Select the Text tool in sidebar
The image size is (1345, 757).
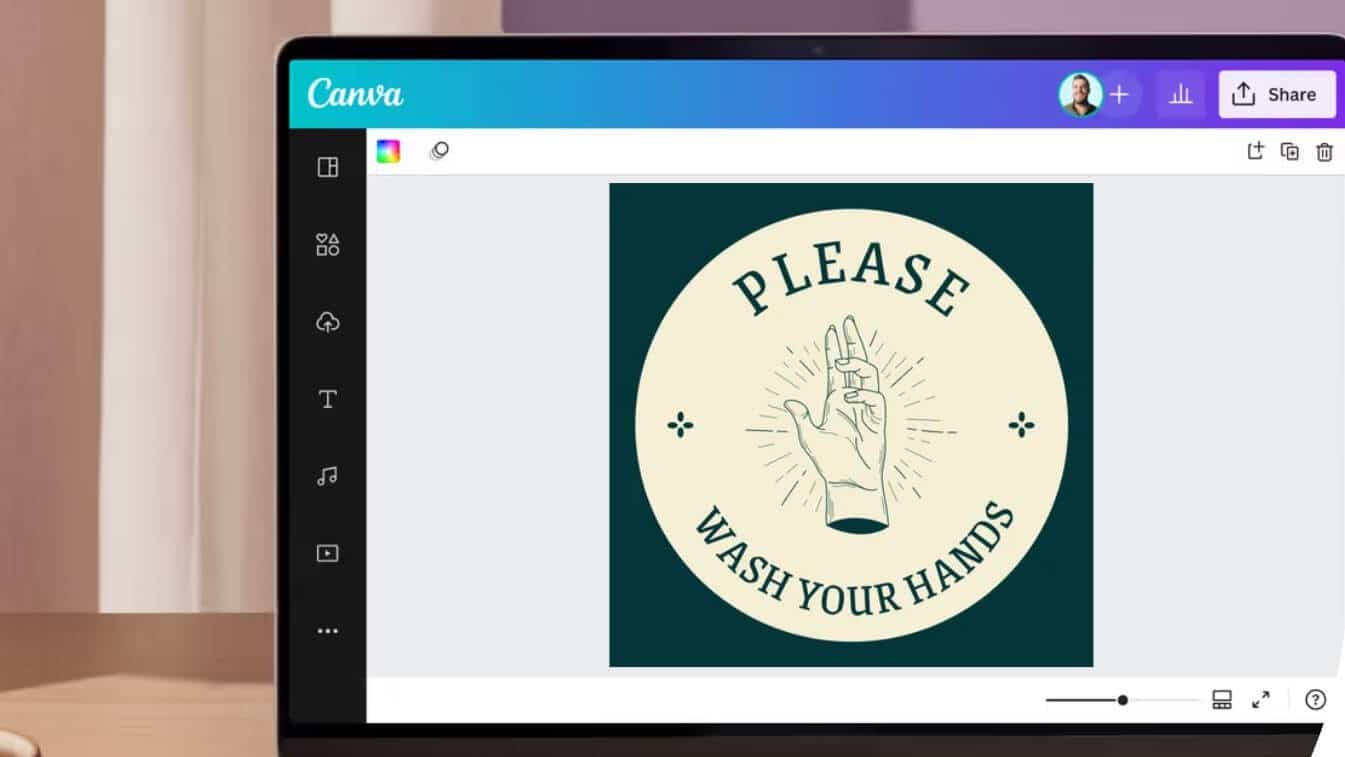point(327,399)
